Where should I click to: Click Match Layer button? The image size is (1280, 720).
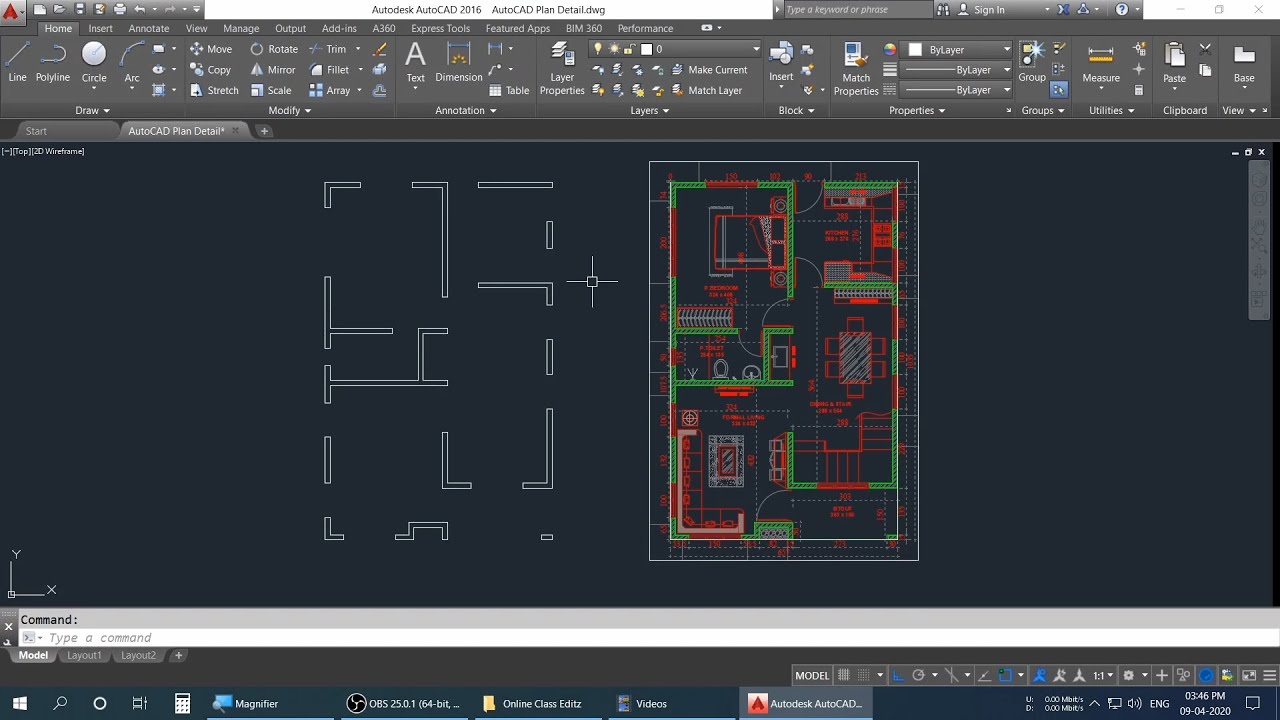point(706,90)
